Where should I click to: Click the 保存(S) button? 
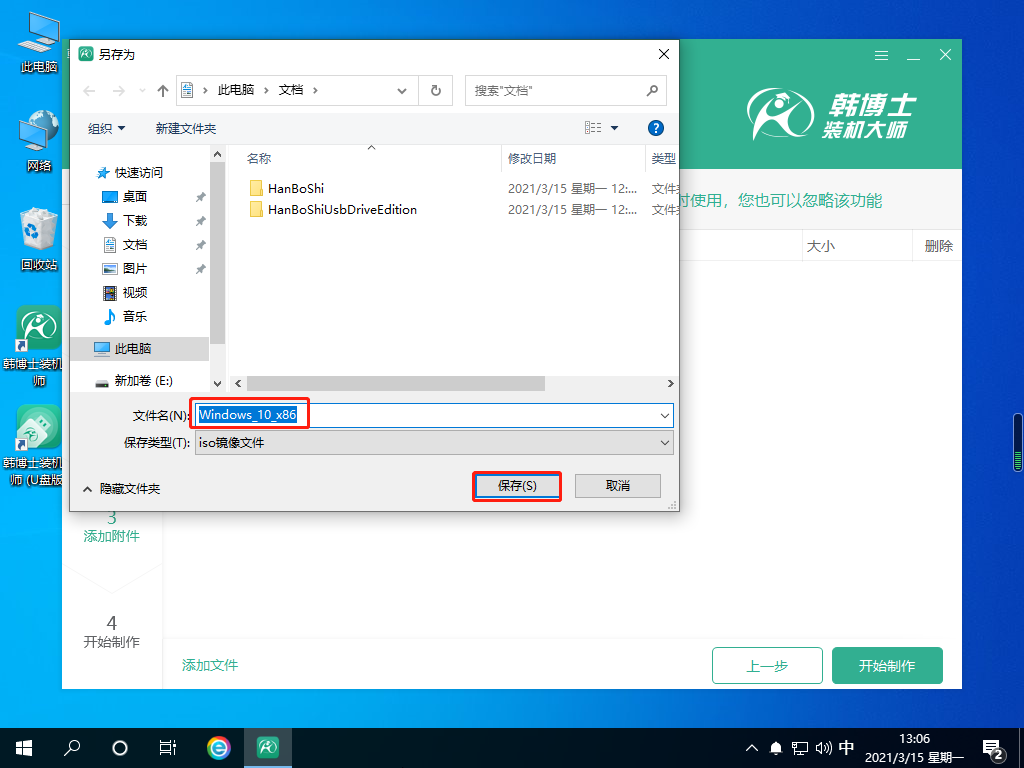click(516, 486)
